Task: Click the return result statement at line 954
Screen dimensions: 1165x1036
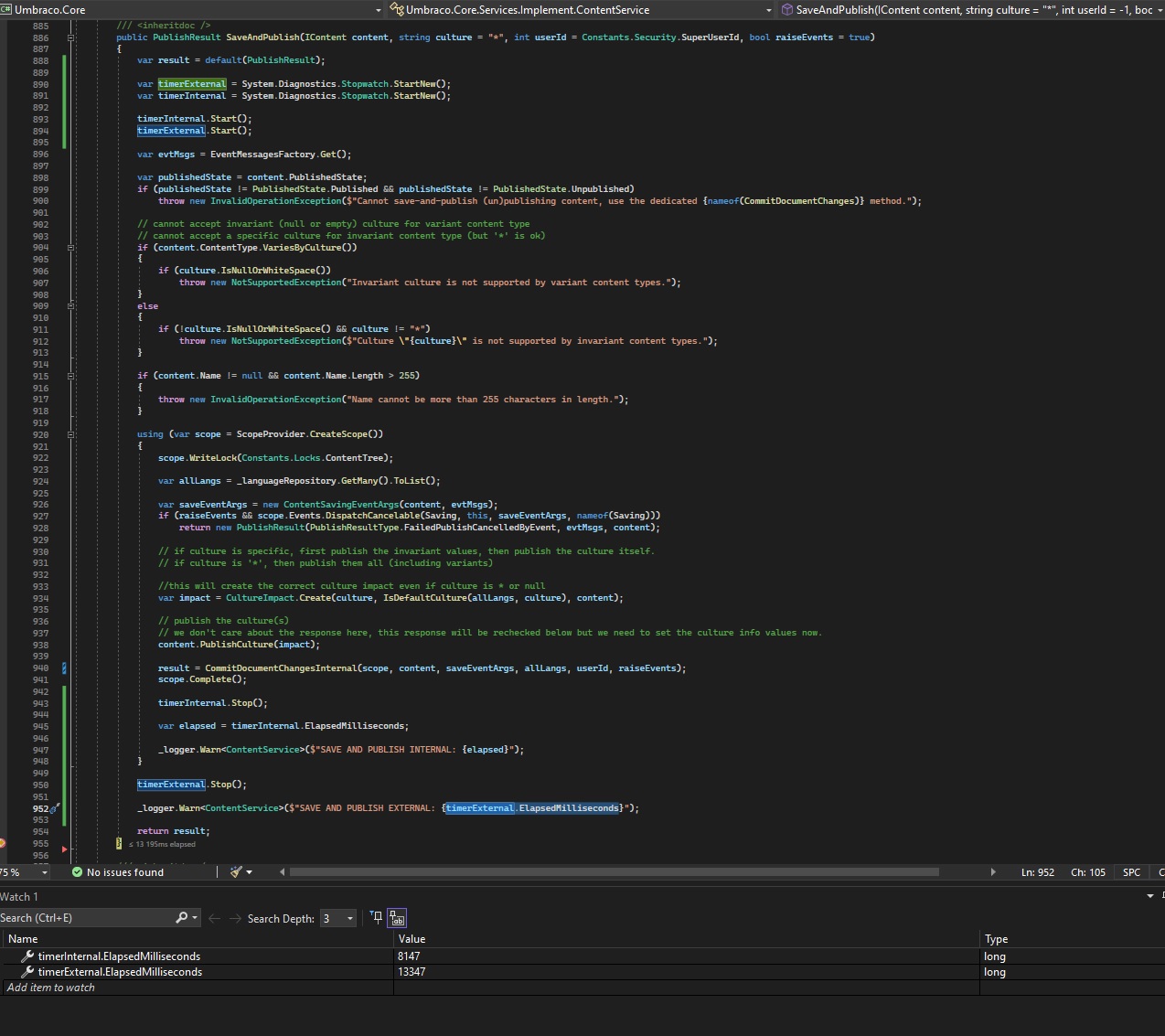Action: [x=174, y=831]
